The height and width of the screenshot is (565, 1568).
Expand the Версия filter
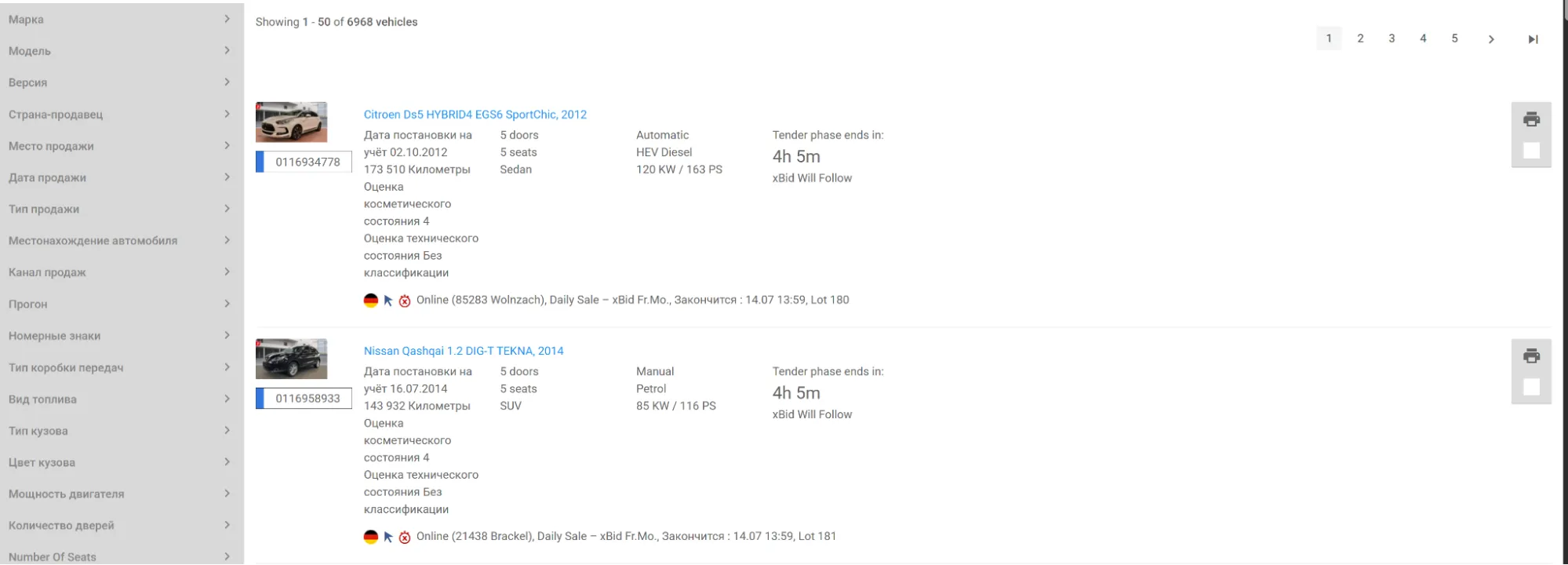coord(121,82)
